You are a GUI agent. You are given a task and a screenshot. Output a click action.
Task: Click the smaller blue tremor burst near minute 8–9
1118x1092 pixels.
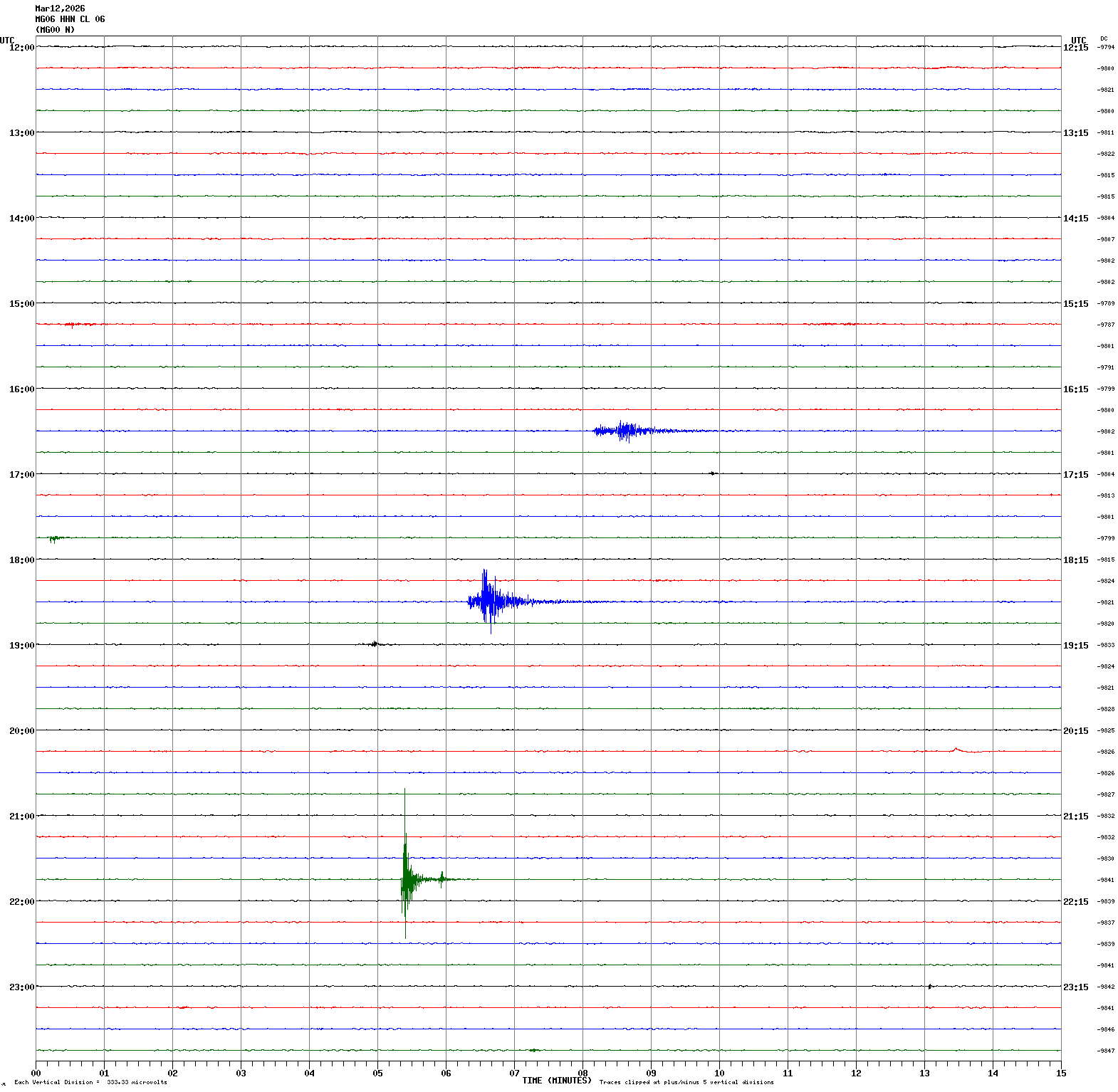626,431
